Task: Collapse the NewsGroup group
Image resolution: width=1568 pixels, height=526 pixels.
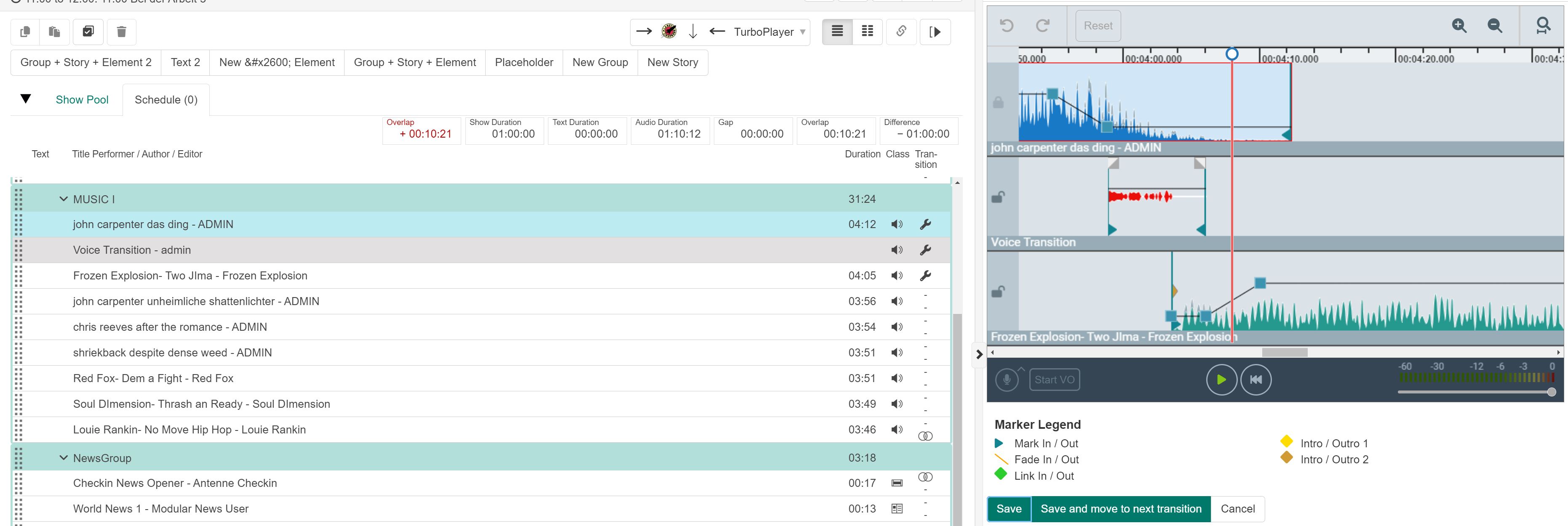Action: tap(63, 458)
